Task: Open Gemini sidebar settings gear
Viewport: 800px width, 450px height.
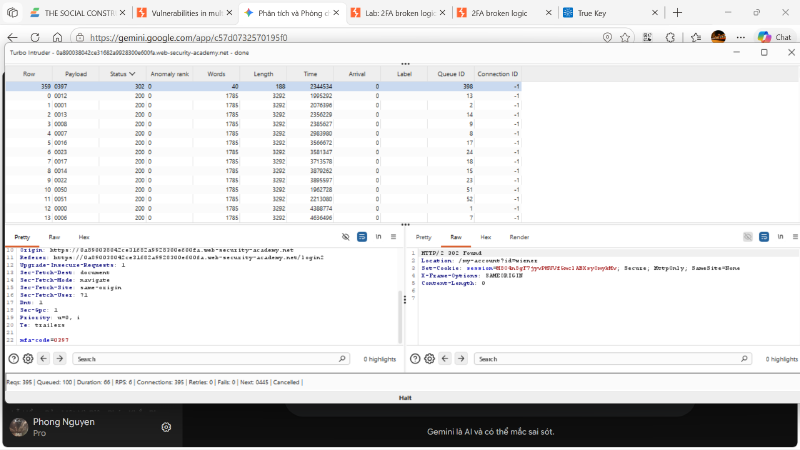Action: pyautogui.click(x=166, y=427)
